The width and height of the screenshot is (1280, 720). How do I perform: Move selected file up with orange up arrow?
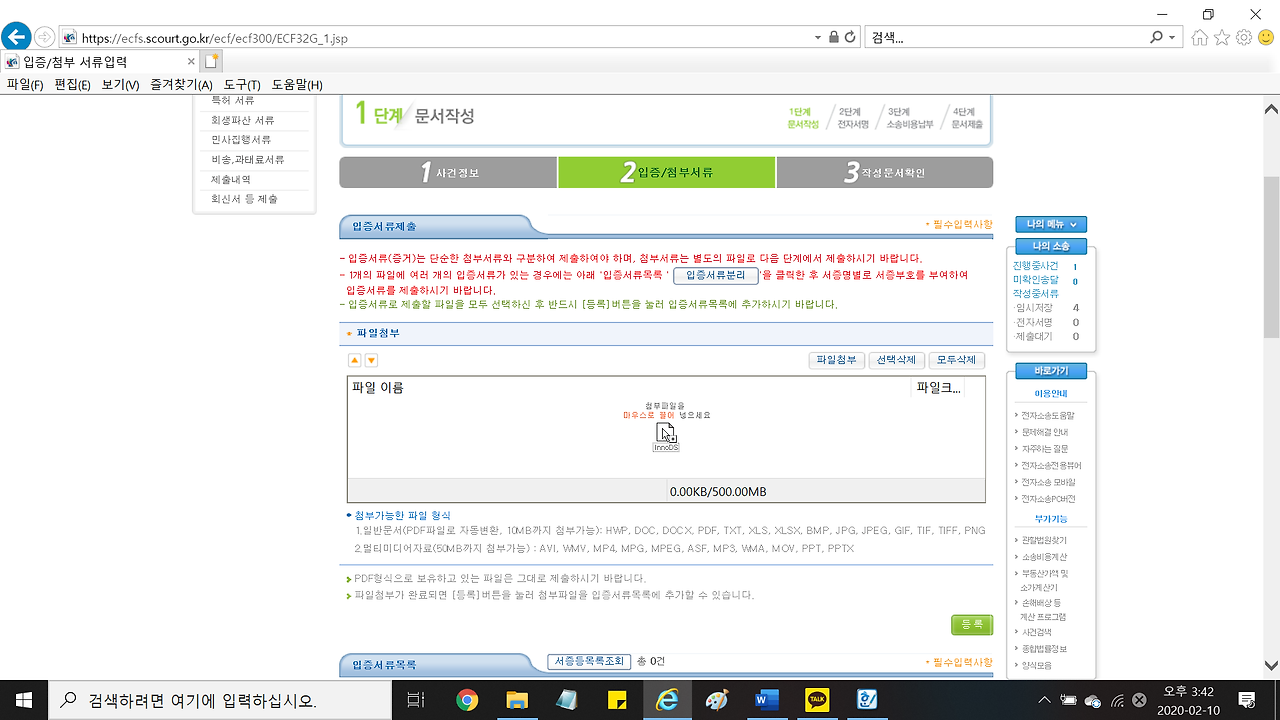(x=354, y=360)
